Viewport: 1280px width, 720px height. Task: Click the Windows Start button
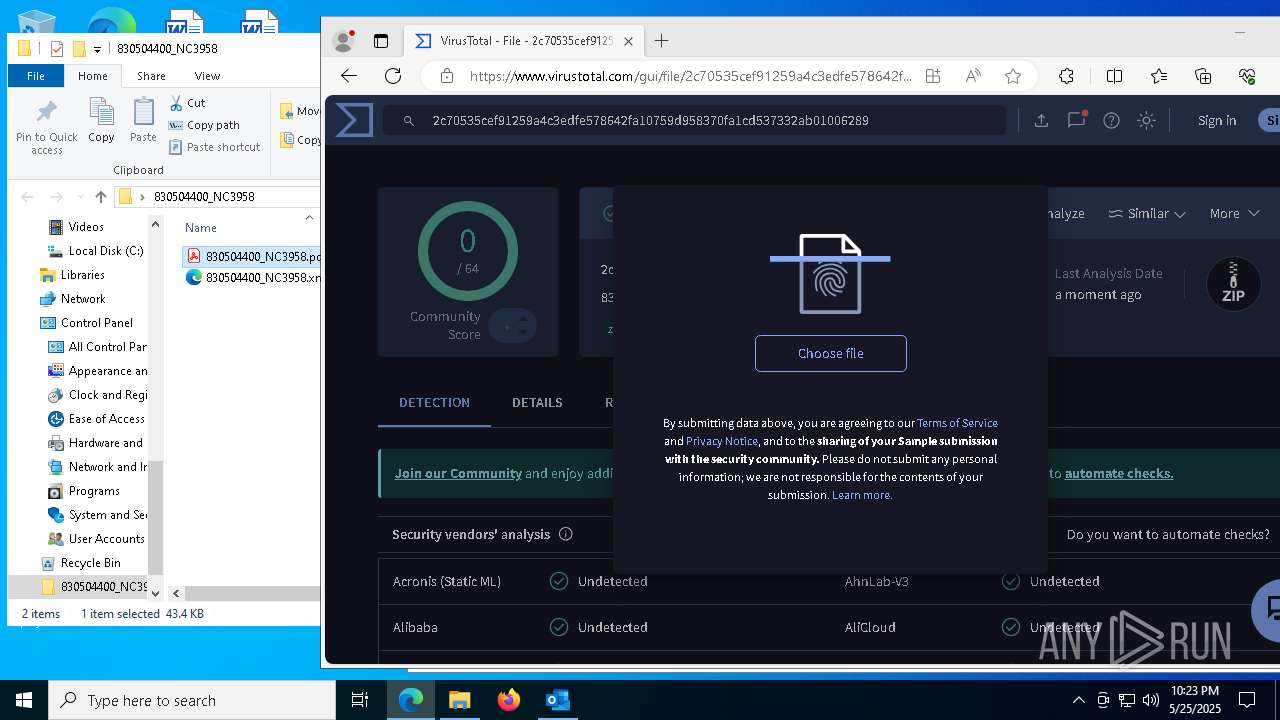pos(24,700)
